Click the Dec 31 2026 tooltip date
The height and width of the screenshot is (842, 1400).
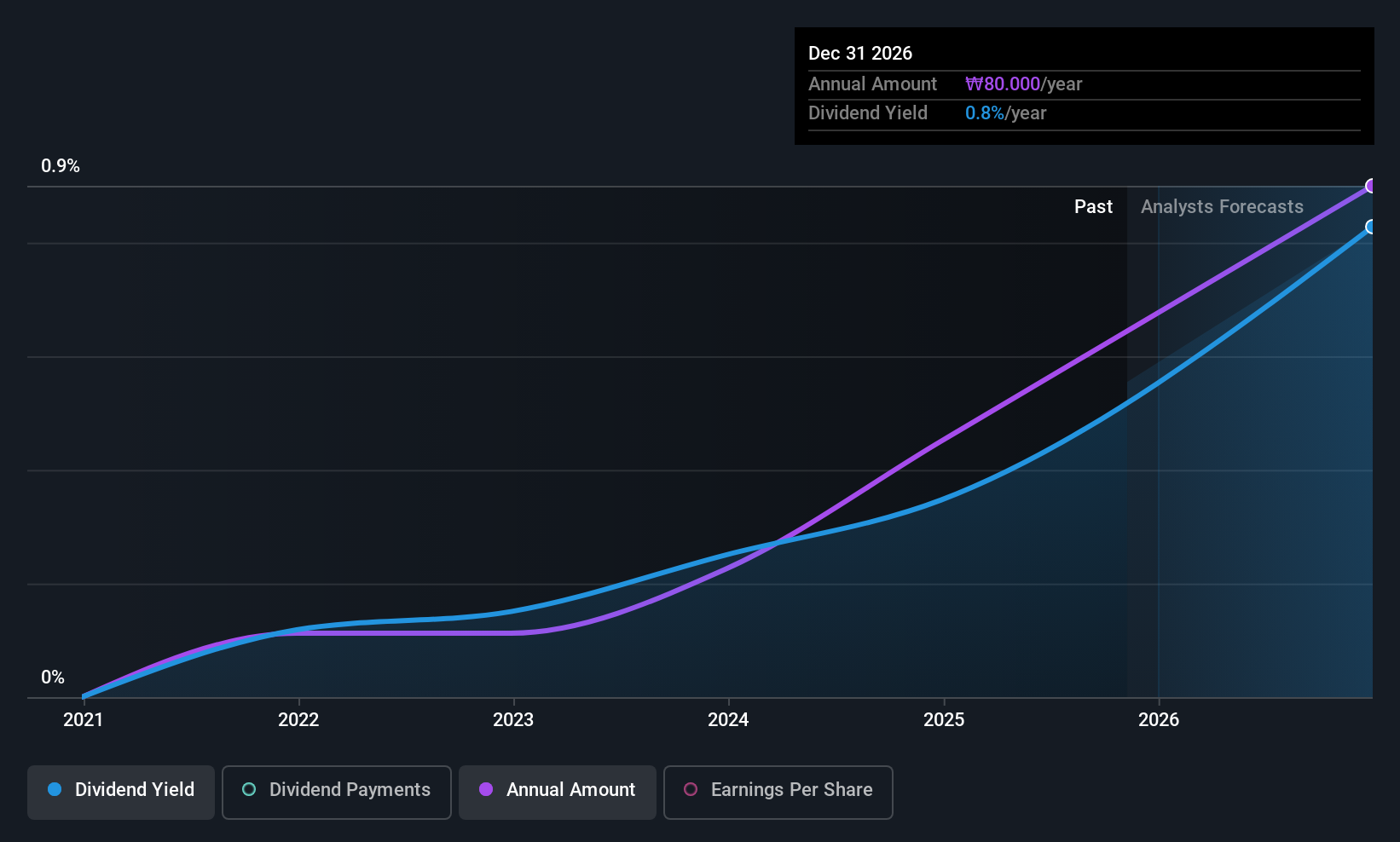click(860, 54)
